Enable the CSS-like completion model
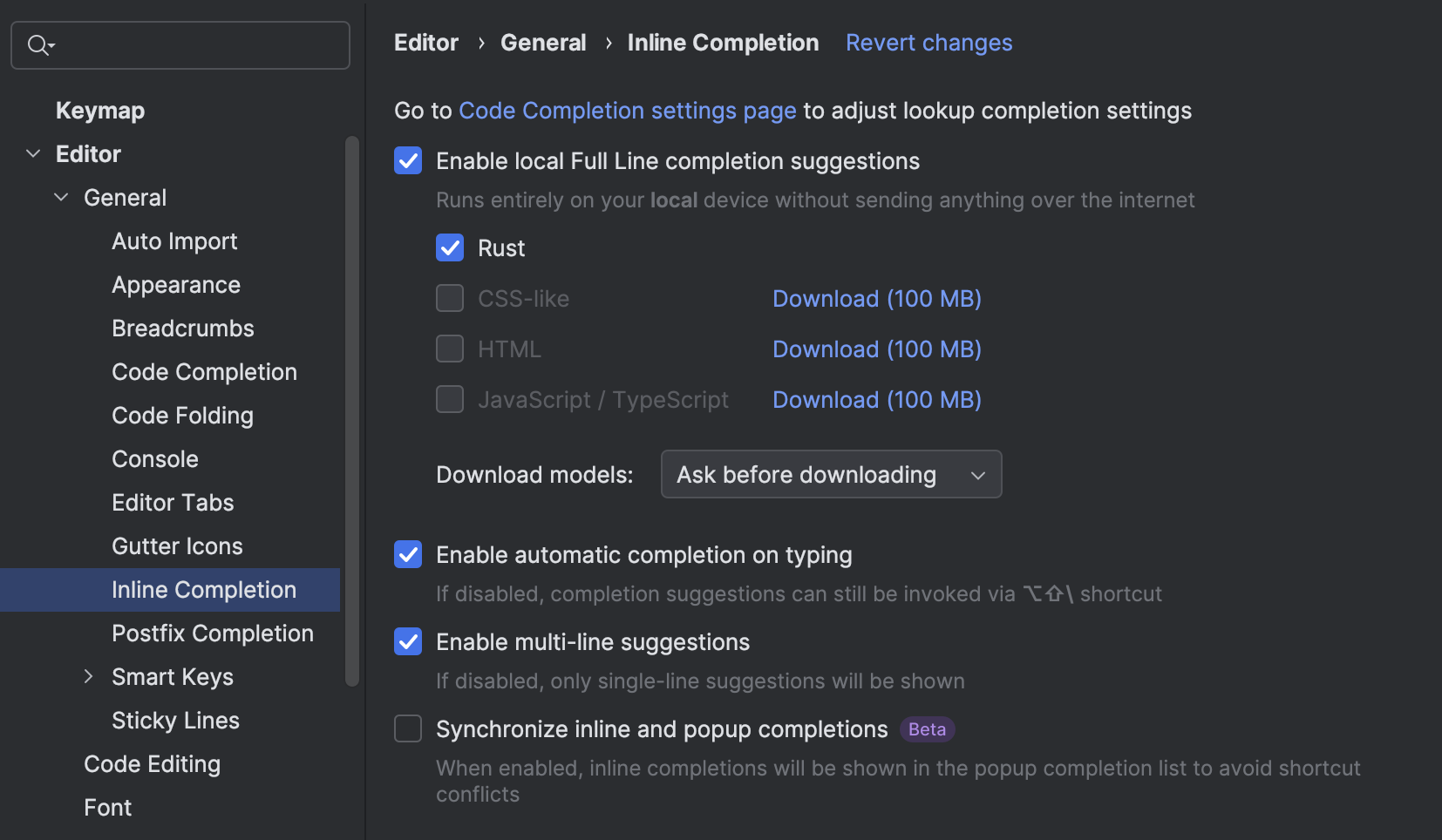 click(x=449, y=298)
